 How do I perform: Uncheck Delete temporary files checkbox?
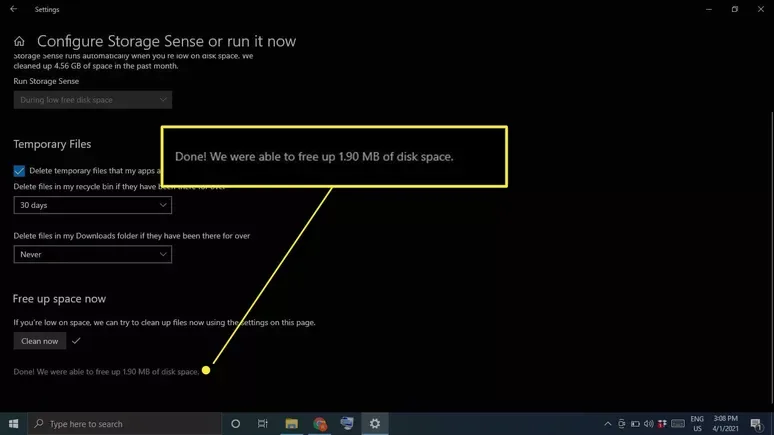coord(19,171)
